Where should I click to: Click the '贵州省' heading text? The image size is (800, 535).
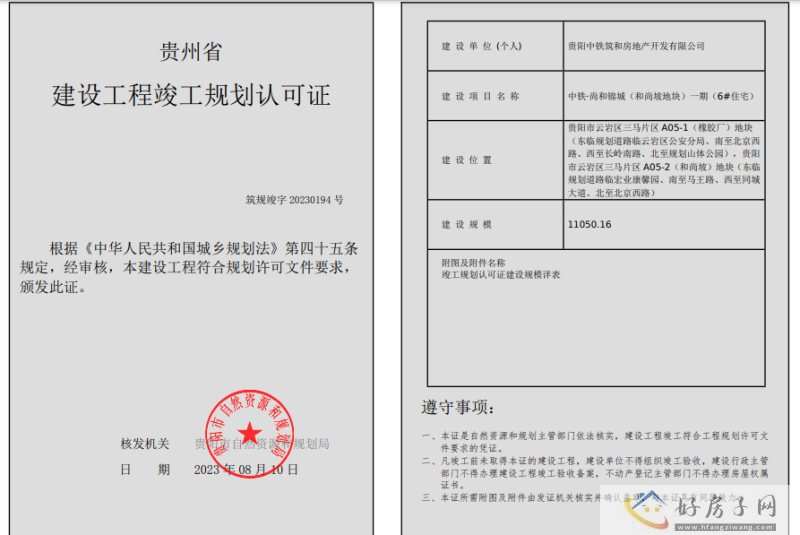(x=191, y=52)
